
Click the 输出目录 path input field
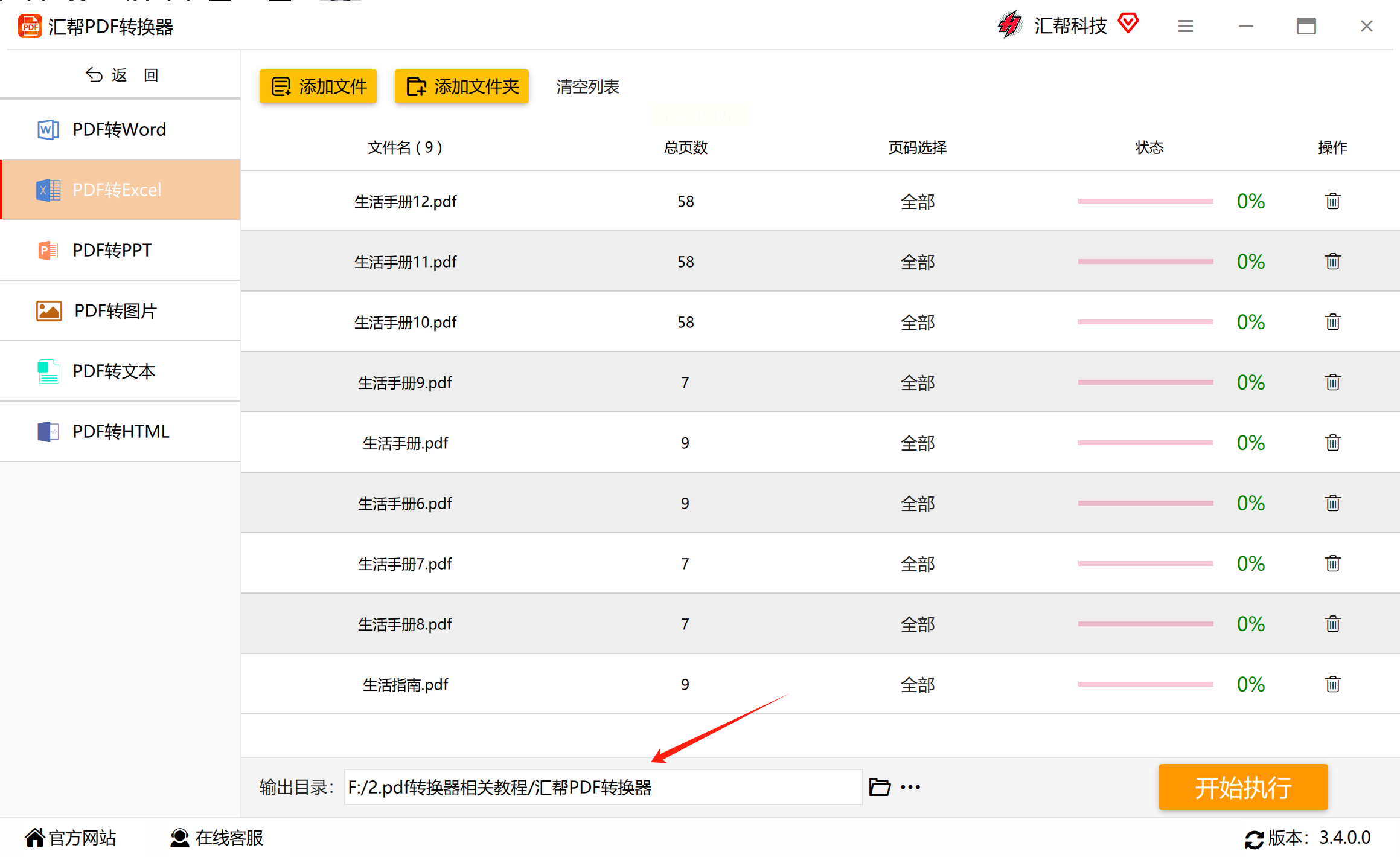(x=603, y=787)
